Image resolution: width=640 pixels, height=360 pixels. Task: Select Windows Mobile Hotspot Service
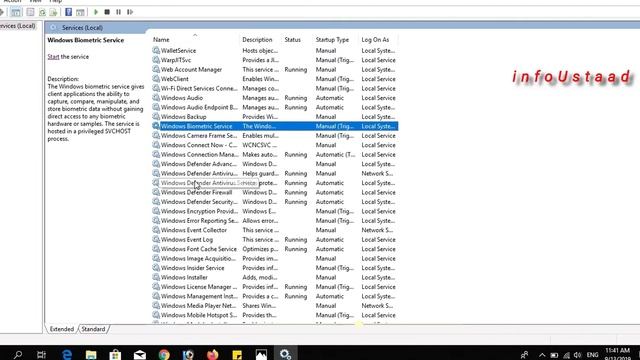[x=275, y=315]
